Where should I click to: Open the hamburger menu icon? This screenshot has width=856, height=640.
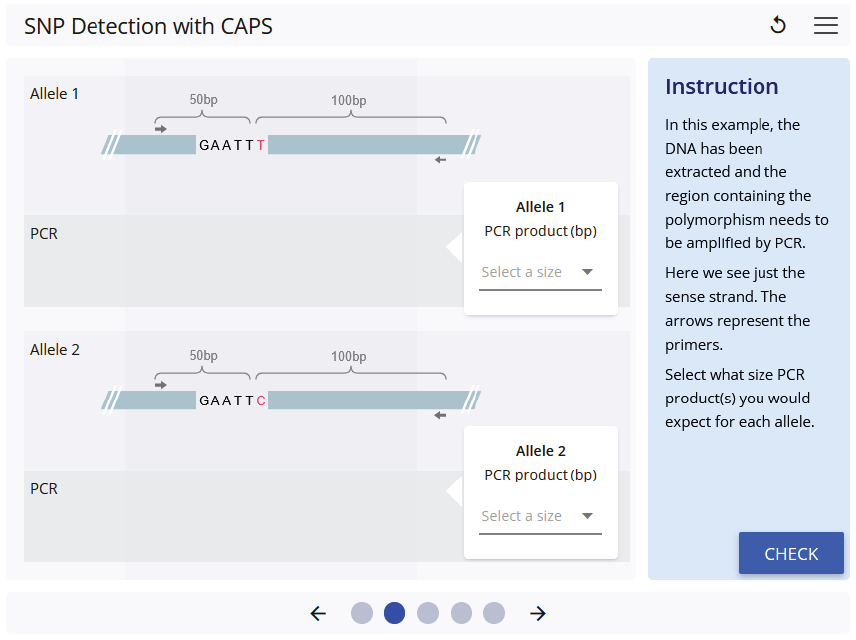pyautogui.click(x=826, y=26)
